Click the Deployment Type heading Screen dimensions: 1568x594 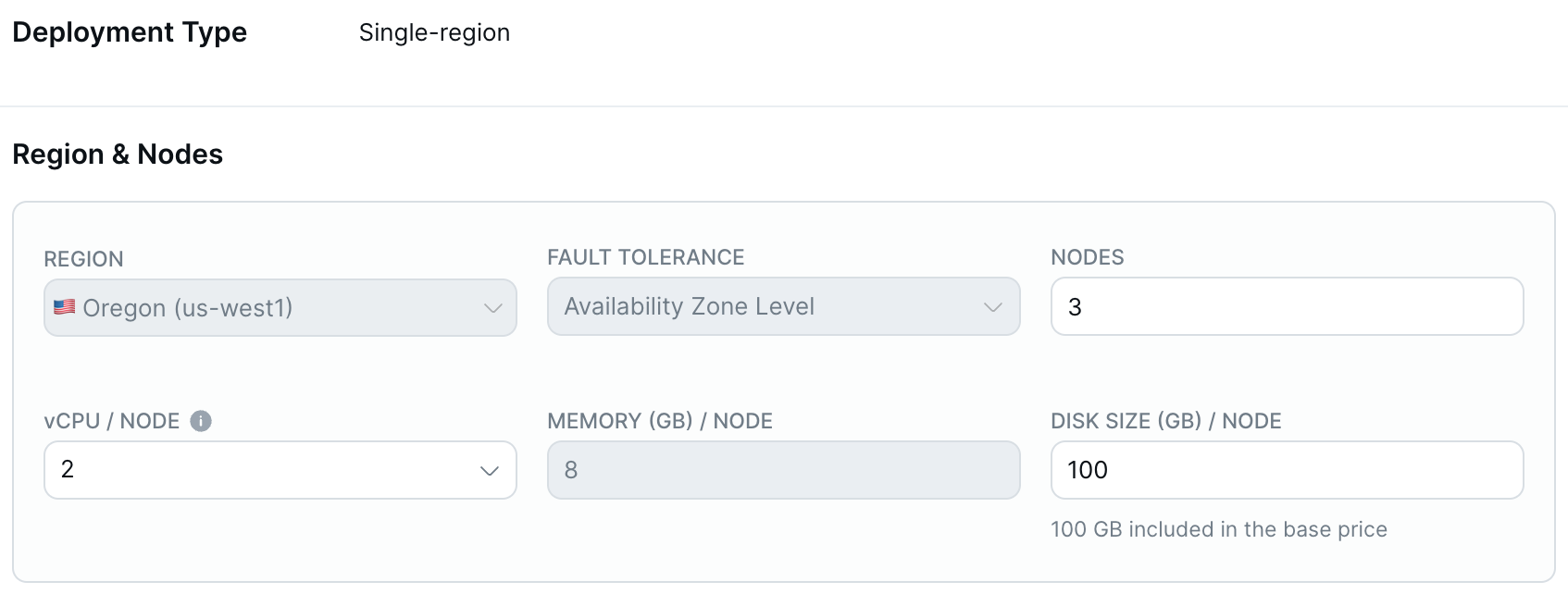click(130, 32)
